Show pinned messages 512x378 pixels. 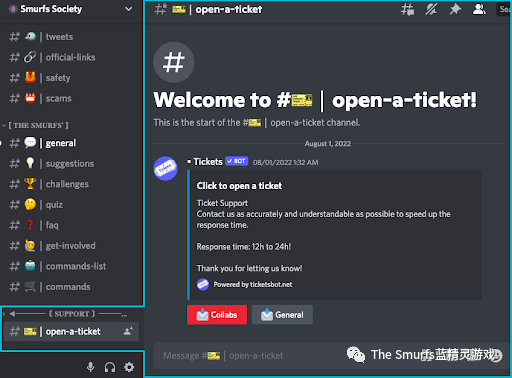tap(455, 9)
